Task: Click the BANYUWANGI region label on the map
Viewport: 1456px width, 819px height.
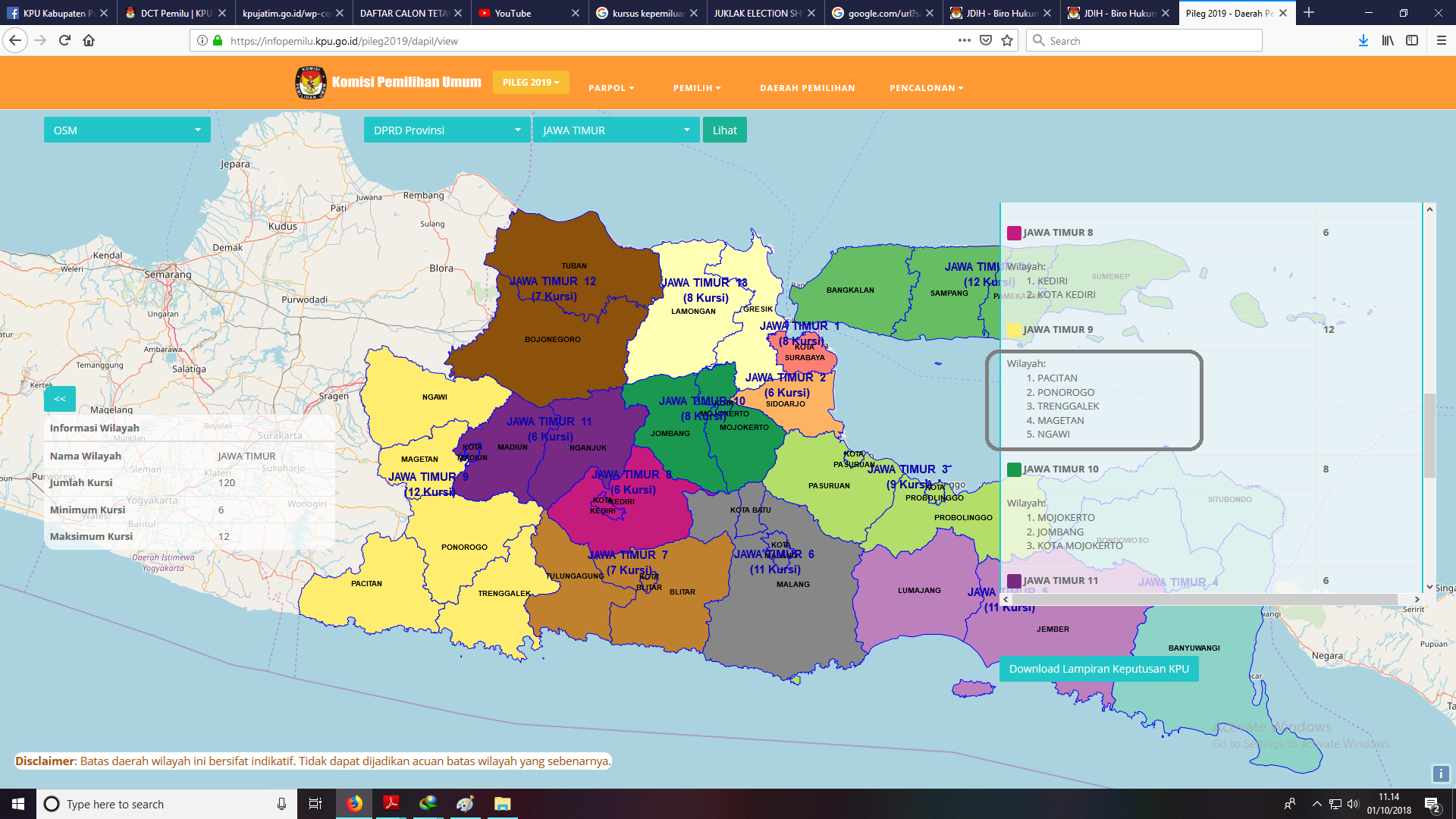Action: [1194, 648]
